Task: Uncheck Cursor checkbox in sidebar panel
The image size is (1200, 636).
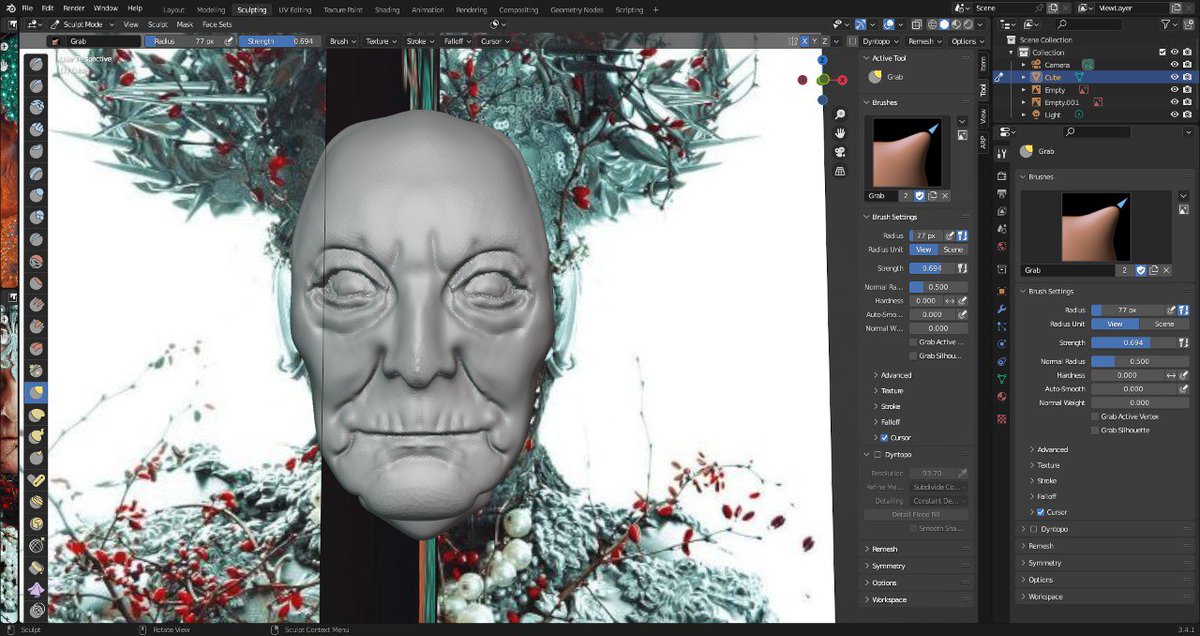Action: coord(884,438)
